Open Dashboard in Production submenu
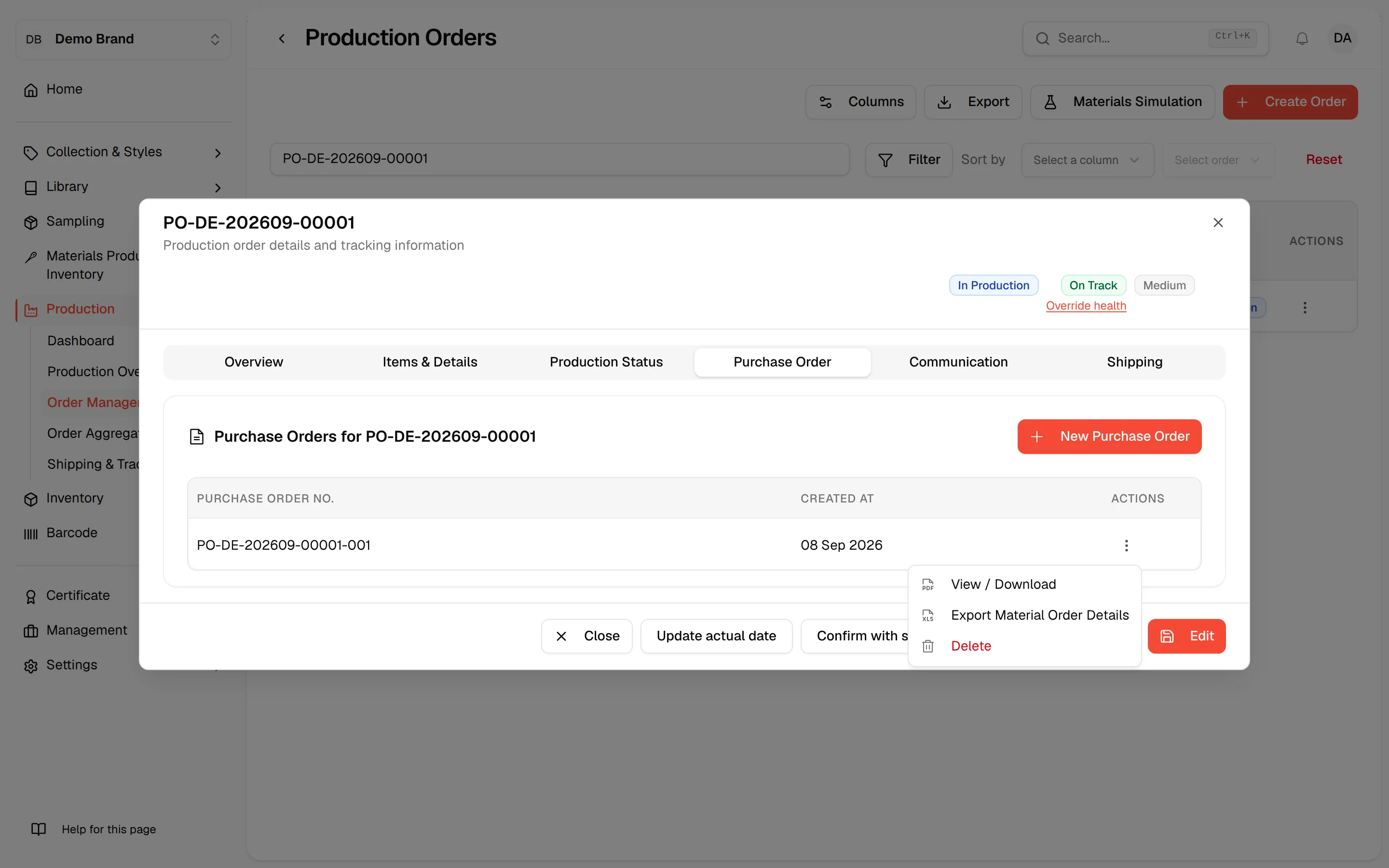This screenshot has height=868, width=1389. pos(81,341)
